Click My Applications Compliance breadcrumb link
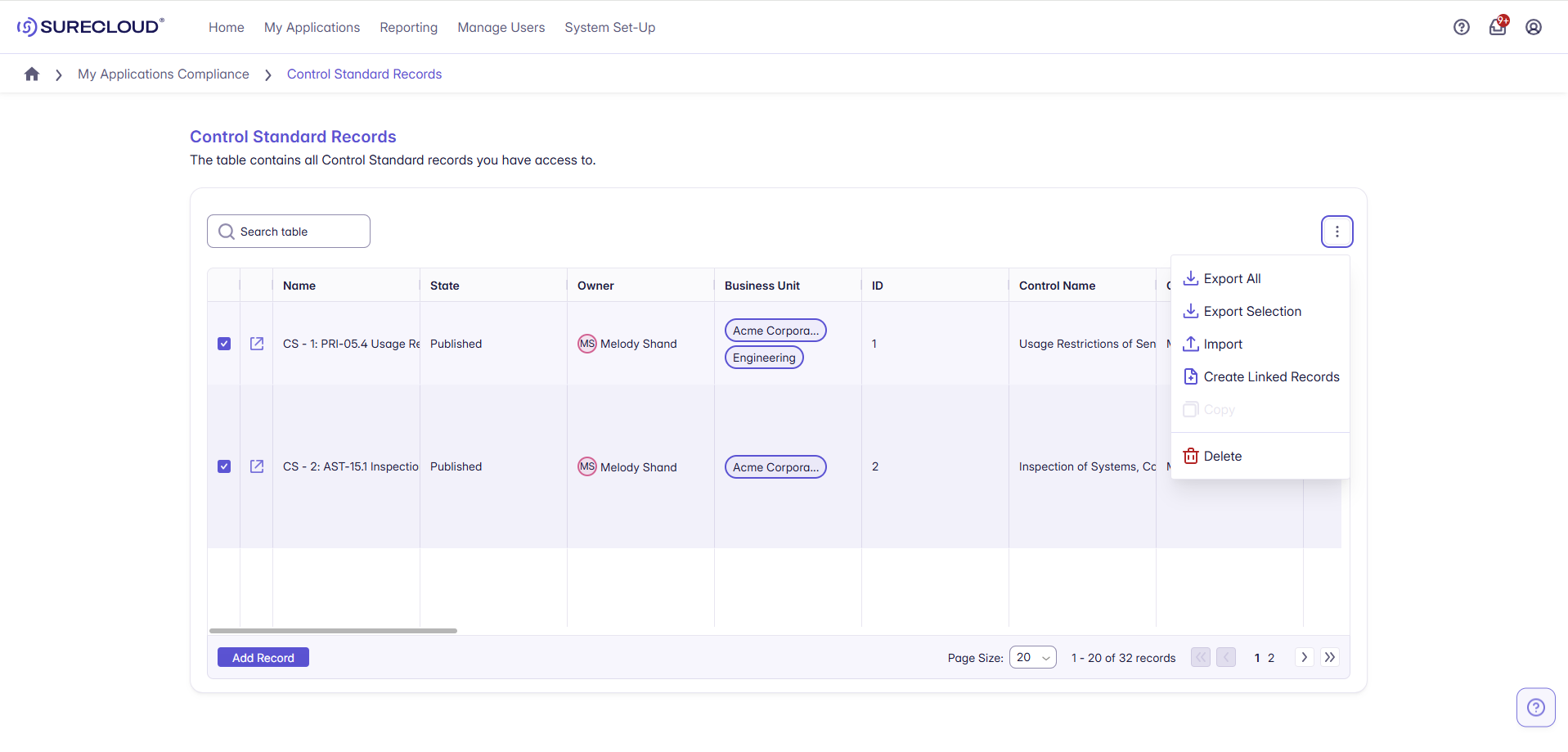Screen dimensions: 1568x752 point(164,74)
